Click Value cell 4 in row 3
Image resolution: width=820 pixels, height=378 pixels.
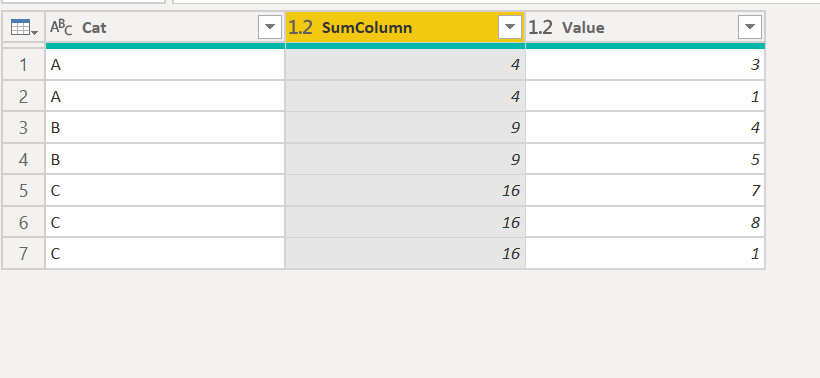[645, 128]
